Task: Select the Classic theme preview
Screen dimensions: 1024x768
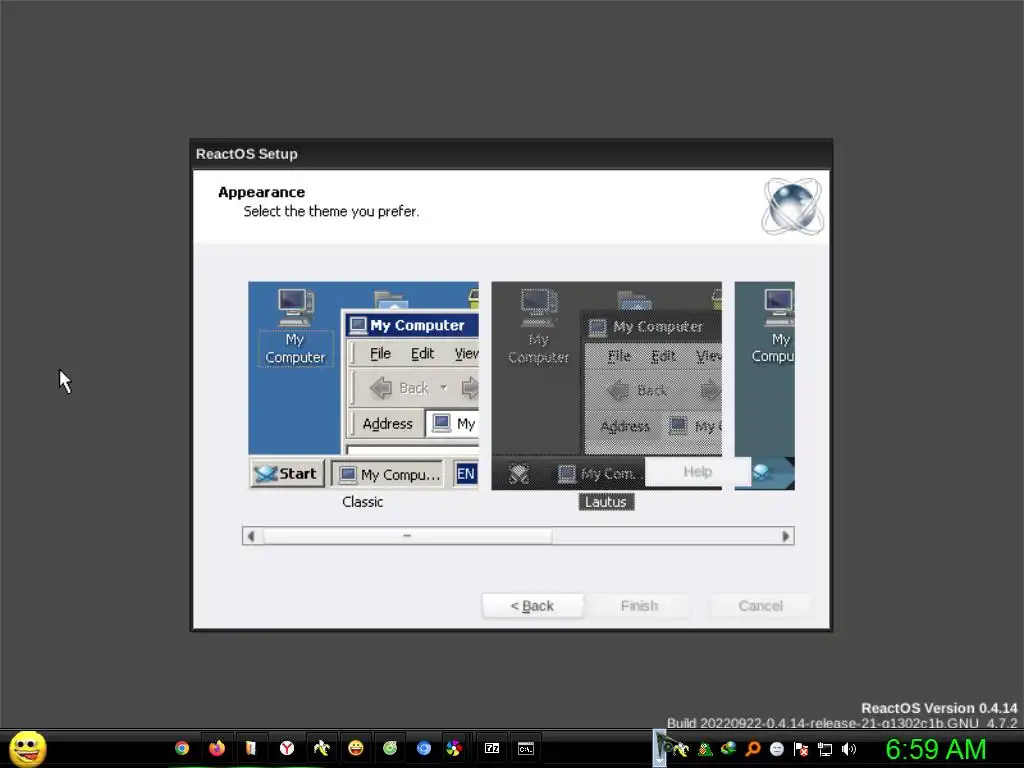Action: pos(363,385)
